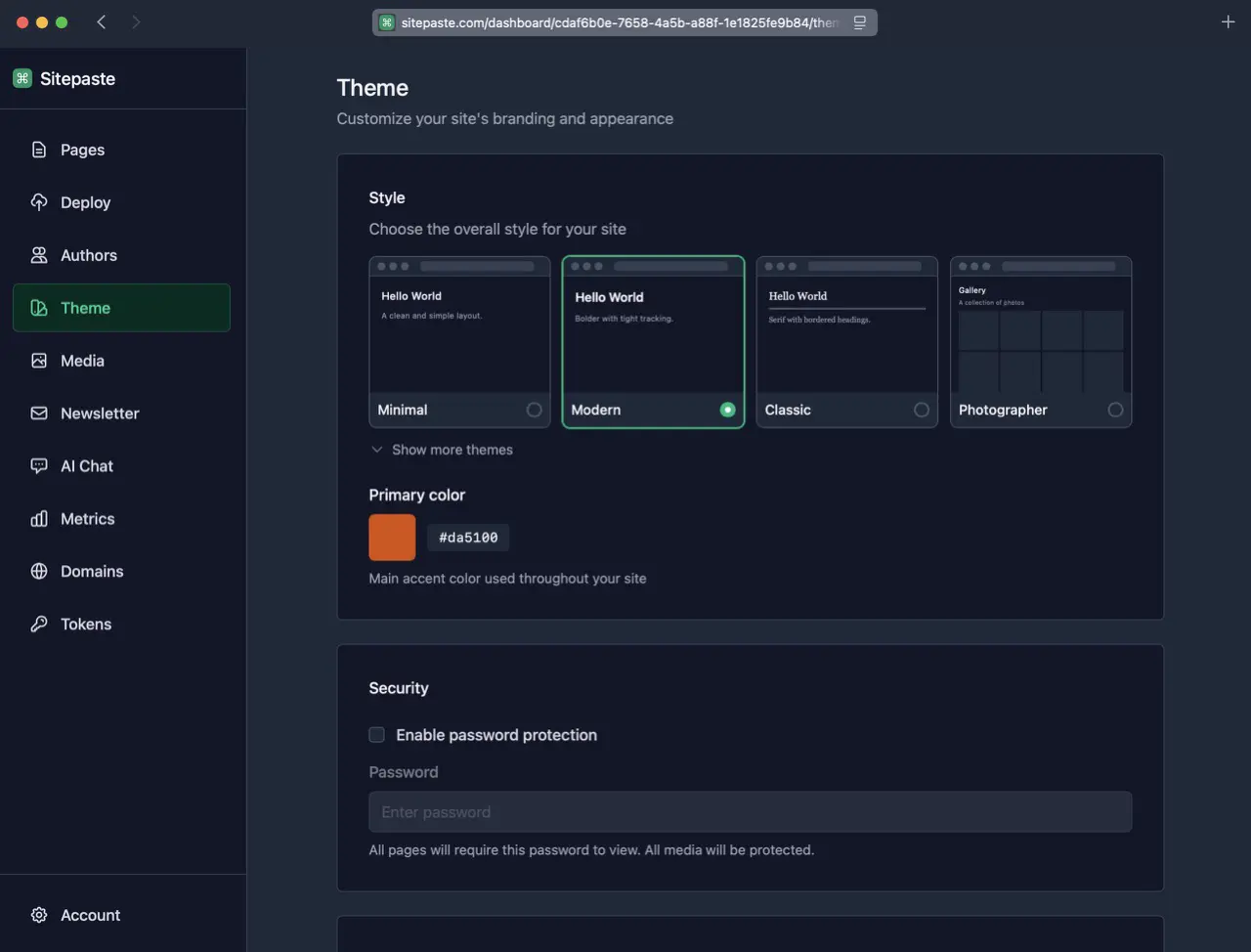Image resolution: width=1251 pixels, height=952 pixels.
Task: Expand Show more themes
Action: (442, 450)
